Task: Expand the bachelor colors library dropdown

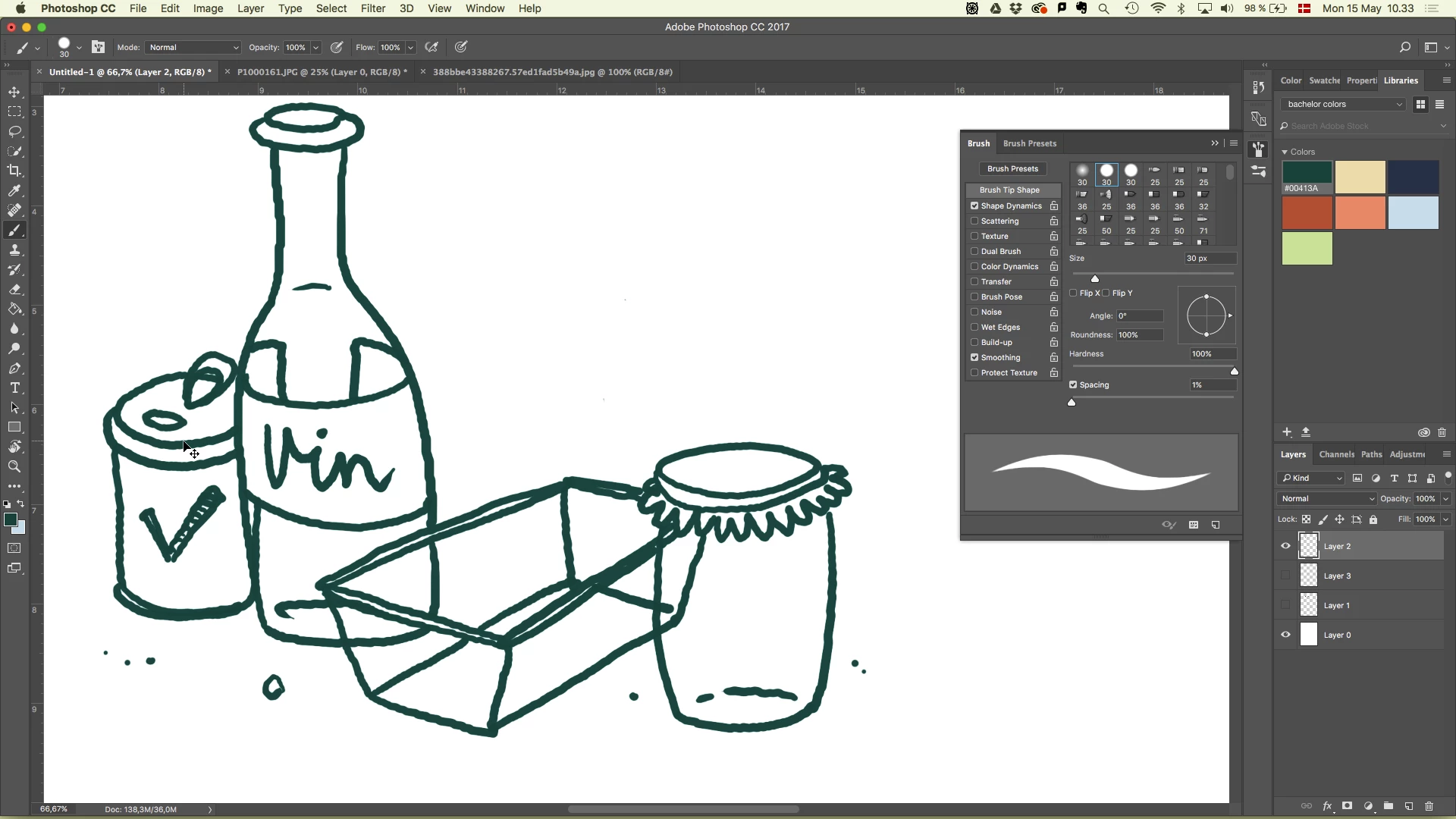Action: 1343,105
